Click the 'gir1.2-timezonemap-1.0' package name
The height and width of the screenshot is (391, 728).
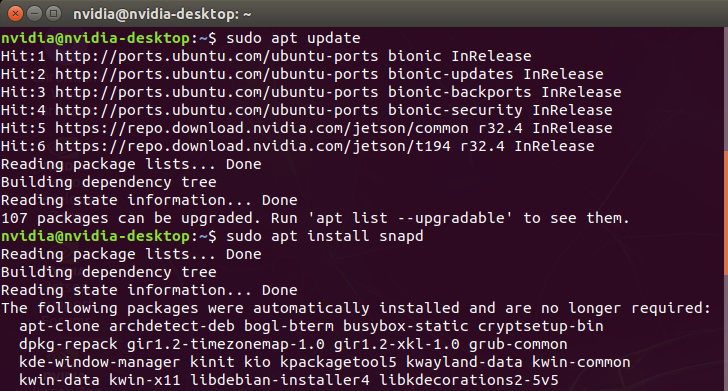pos(226,344)
